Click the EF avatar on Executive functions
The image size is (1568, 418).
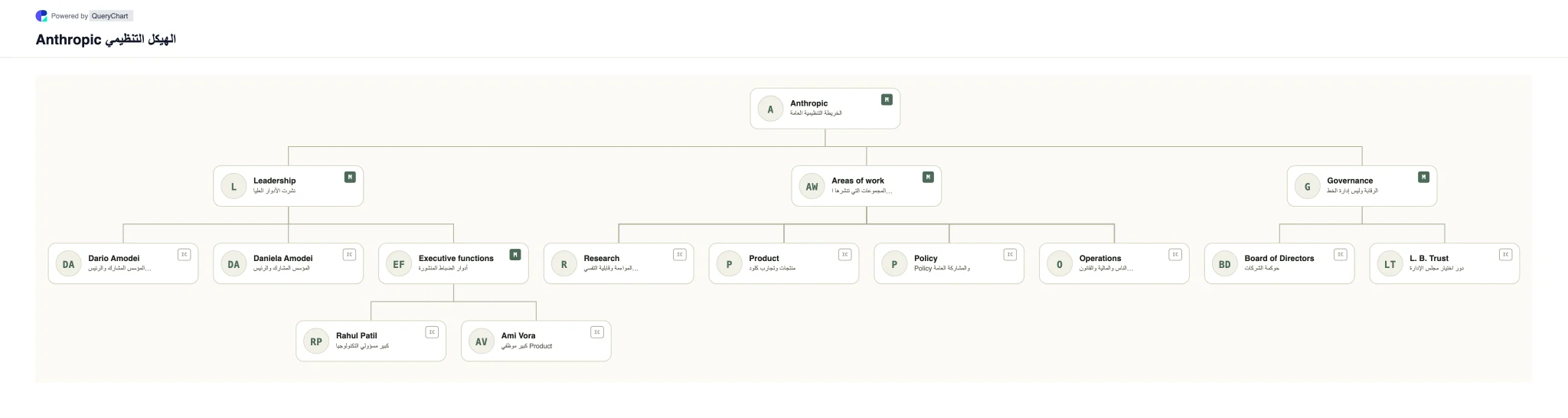pos(399,264)
